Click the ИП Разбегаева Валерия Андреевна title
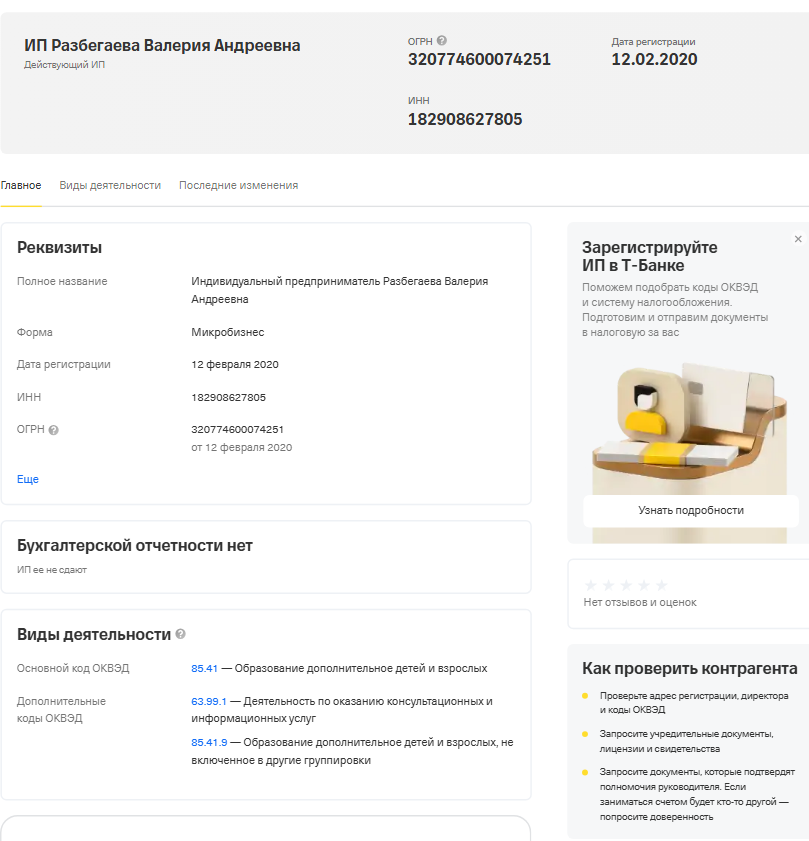Screen dimensions: 809x841 tap(162, 46)
